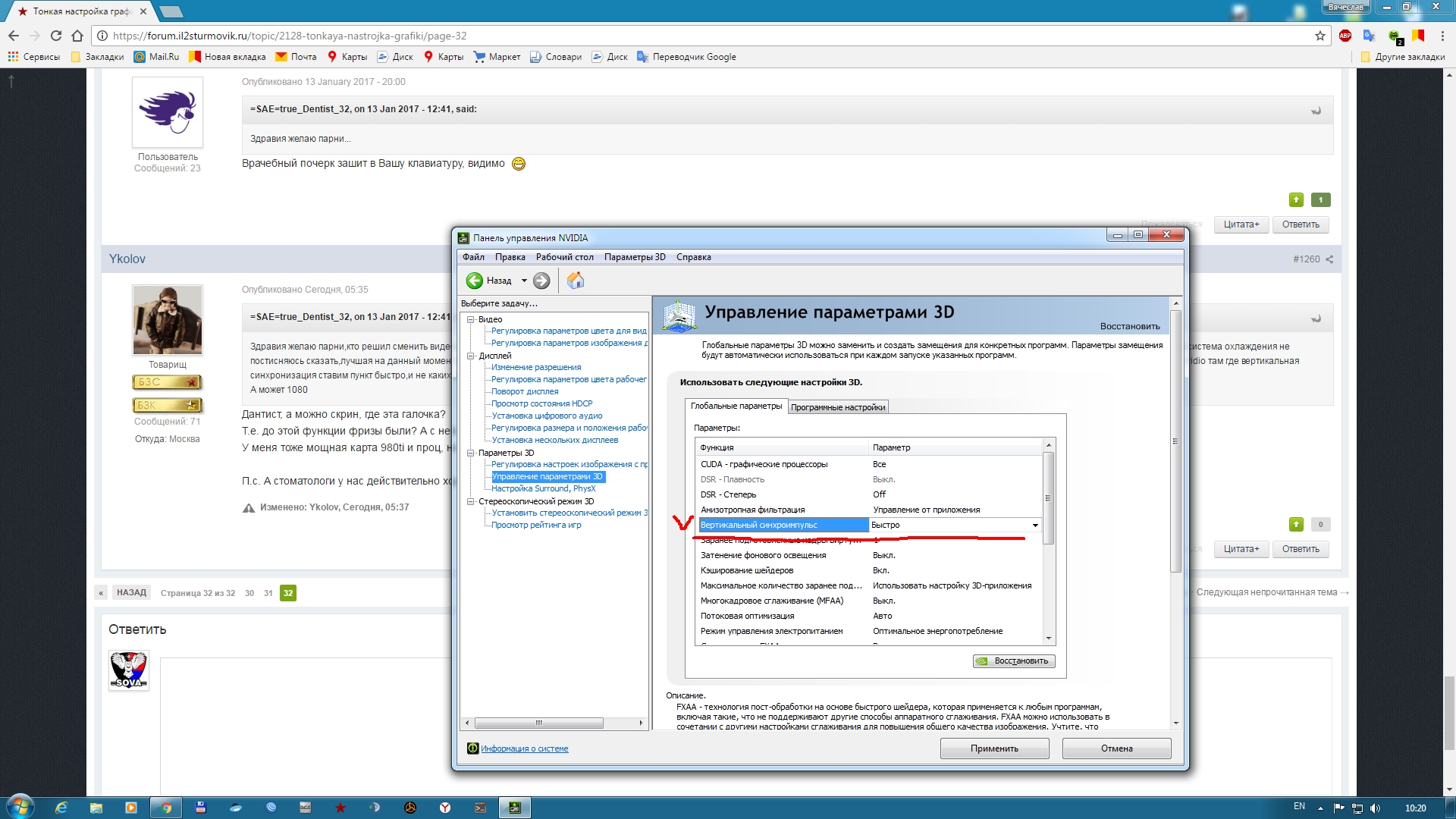Click the browser back arrow
The image size is (1456, 819).
coord(14,36)
